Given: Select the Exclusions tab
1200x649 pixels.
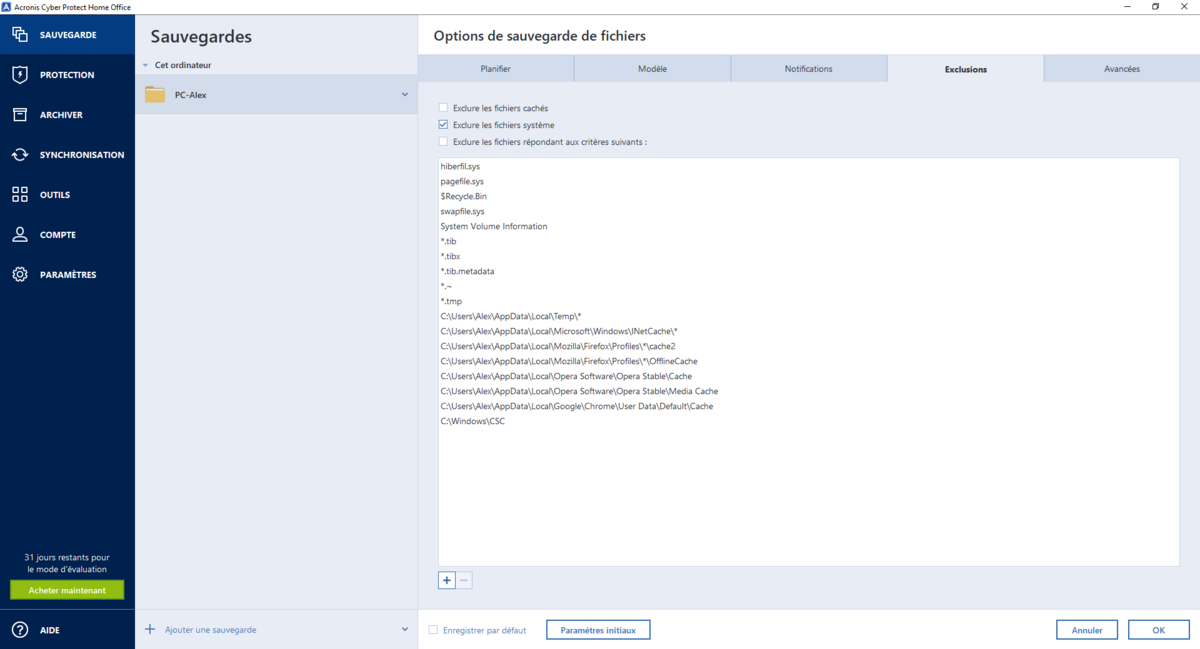Looking at the screenshot, I should tap(966, 69).
